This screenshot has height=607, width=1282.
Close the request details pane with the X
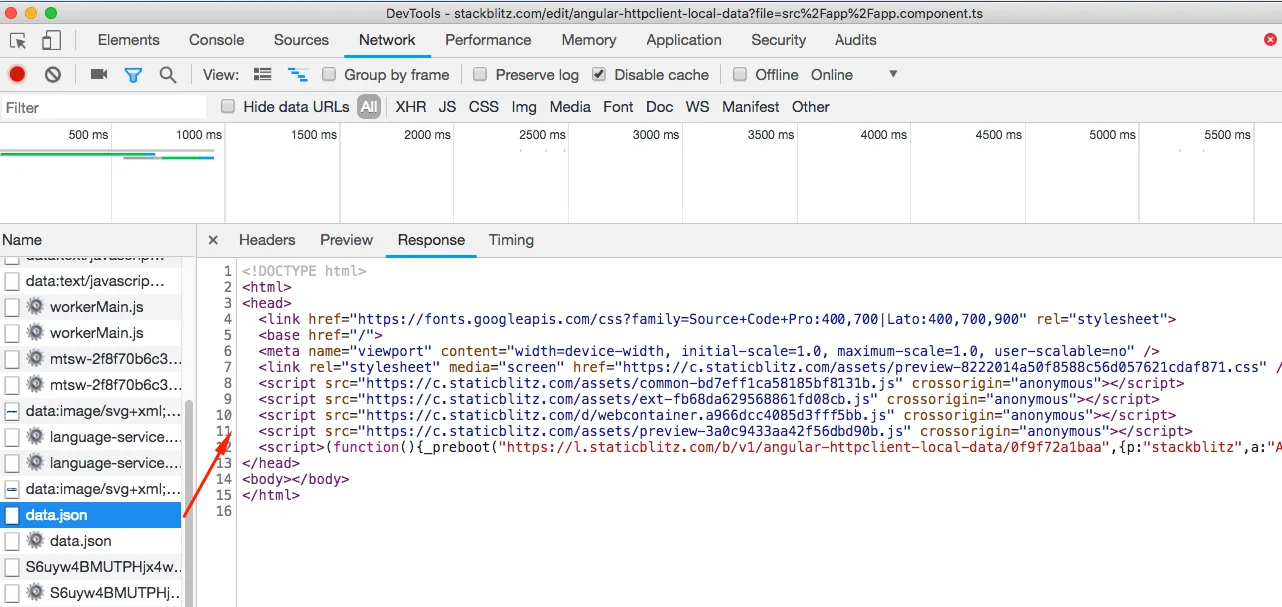pos(213,240)
